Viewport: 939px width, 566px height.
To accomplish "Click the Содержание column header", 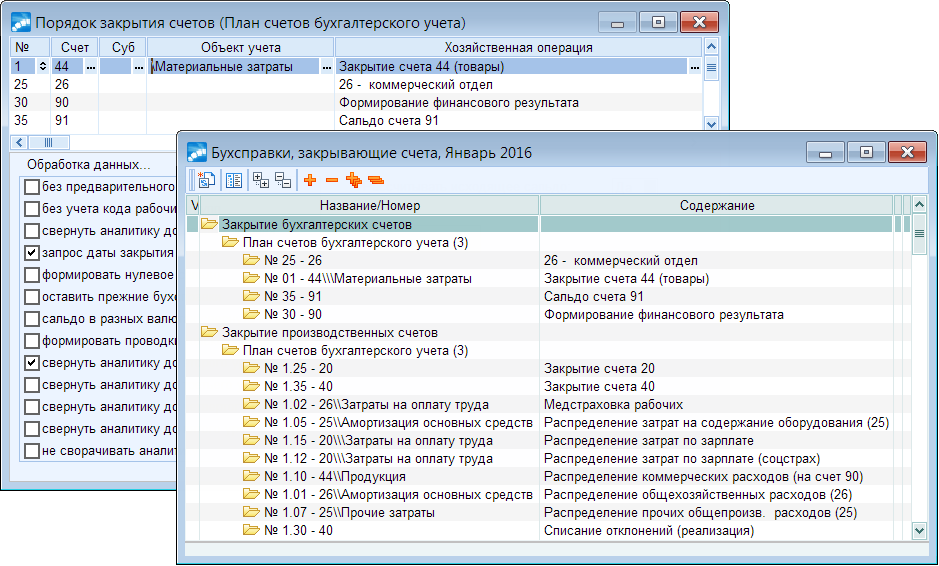I will tap(717, 205).
